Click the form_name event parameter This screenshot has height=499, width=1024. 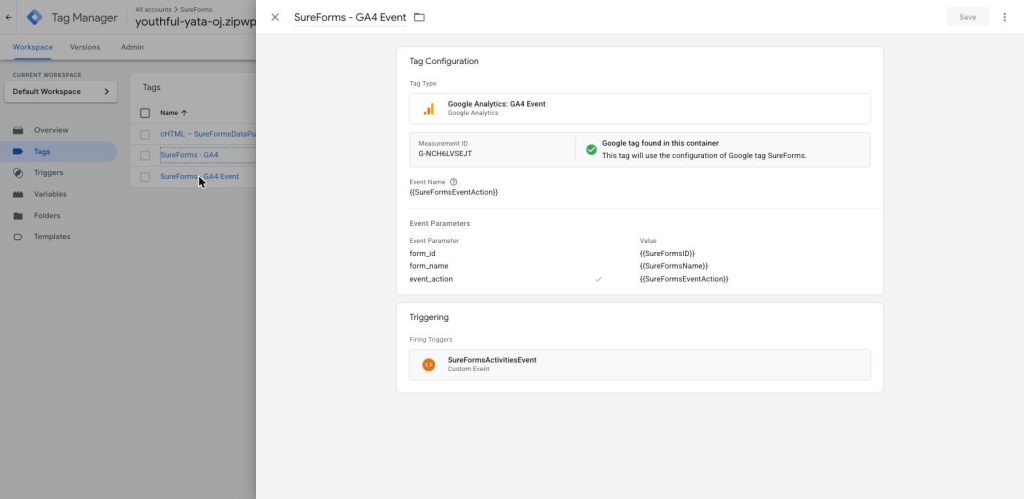[x=429, y=266]
